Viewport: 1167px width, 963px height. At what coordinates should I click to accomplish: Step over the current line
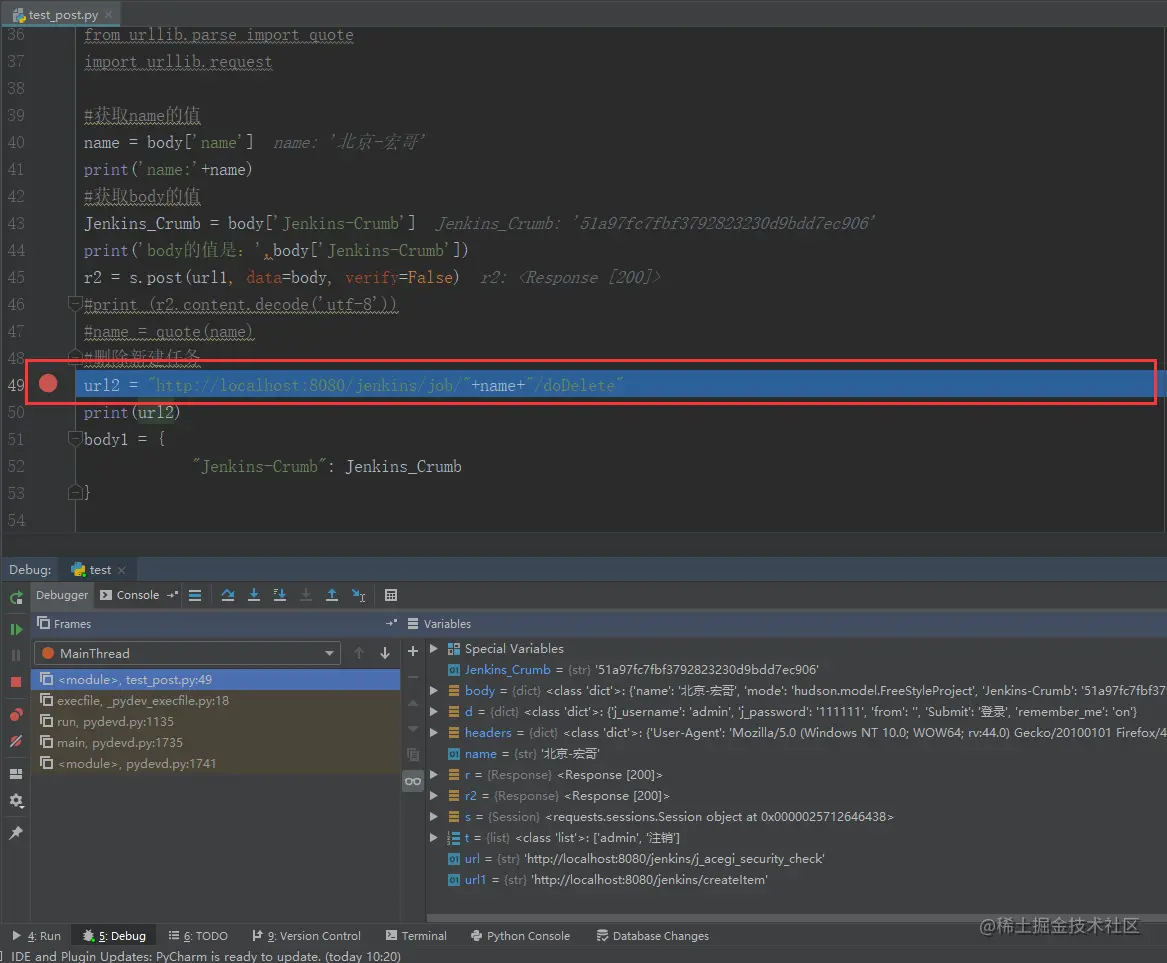click(228, 595)
